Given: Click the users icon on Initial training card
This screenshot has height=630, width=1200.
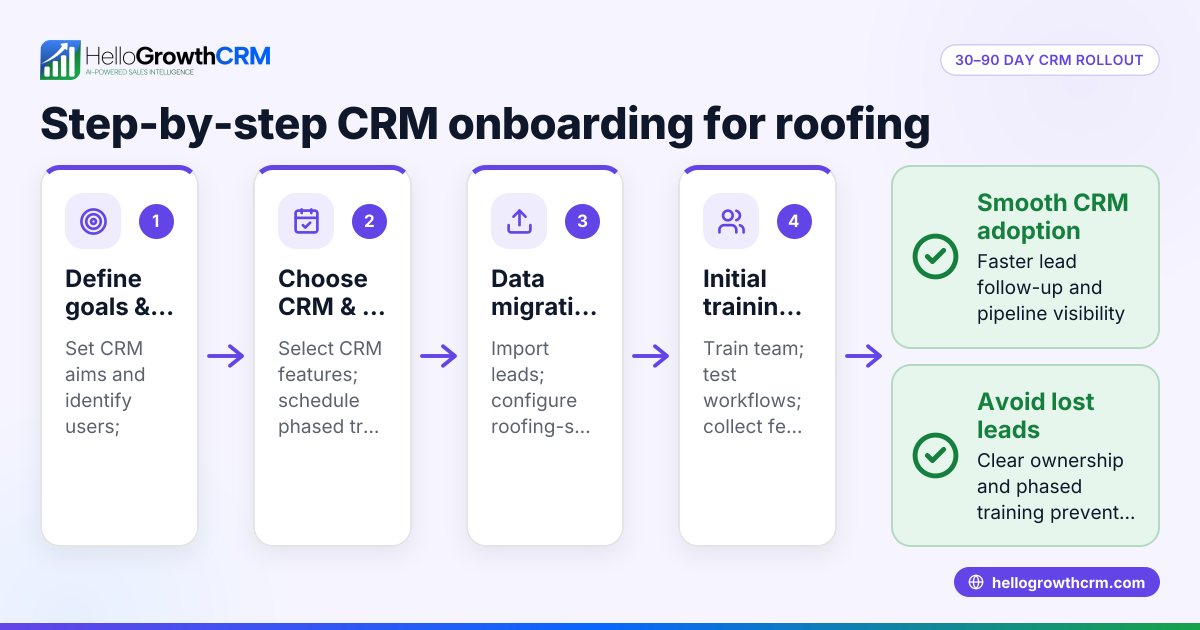Looking at the screenshot, I should [732, 221].
